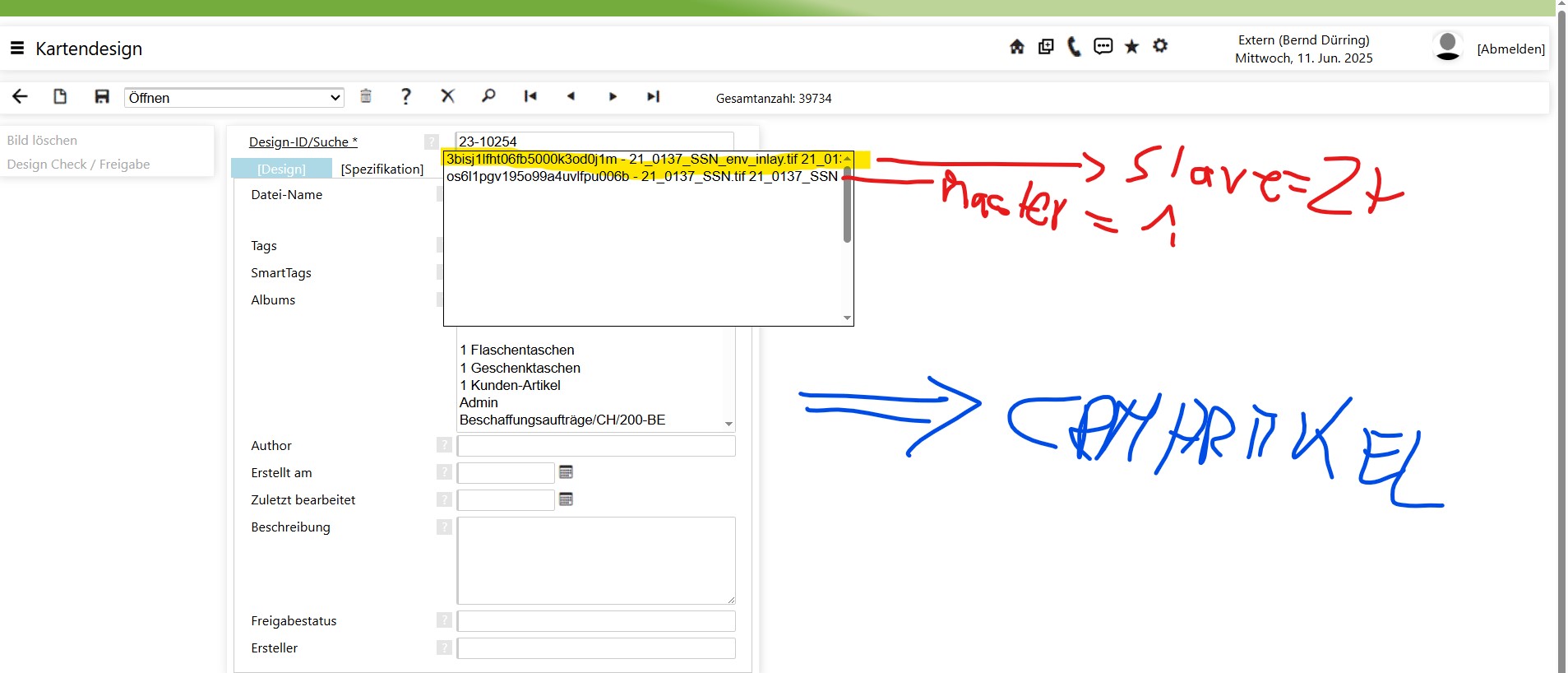Open calendar picker for Erstellt am
This screenshot has width=1568, height=673.
pyautogui.click(x=566, y=472)
